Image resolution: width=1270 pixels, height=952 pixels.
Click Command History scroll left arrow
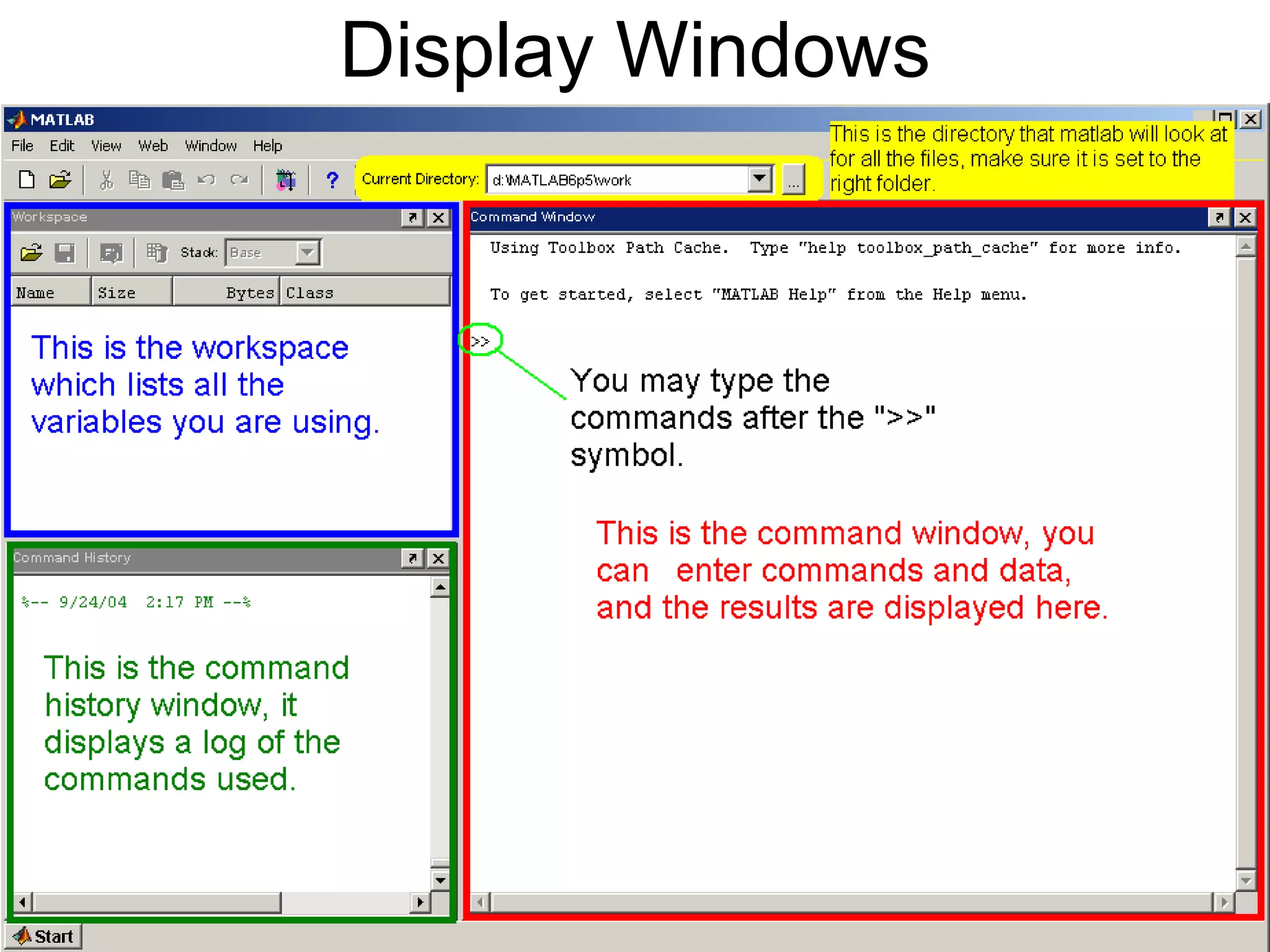coord(23,902)
